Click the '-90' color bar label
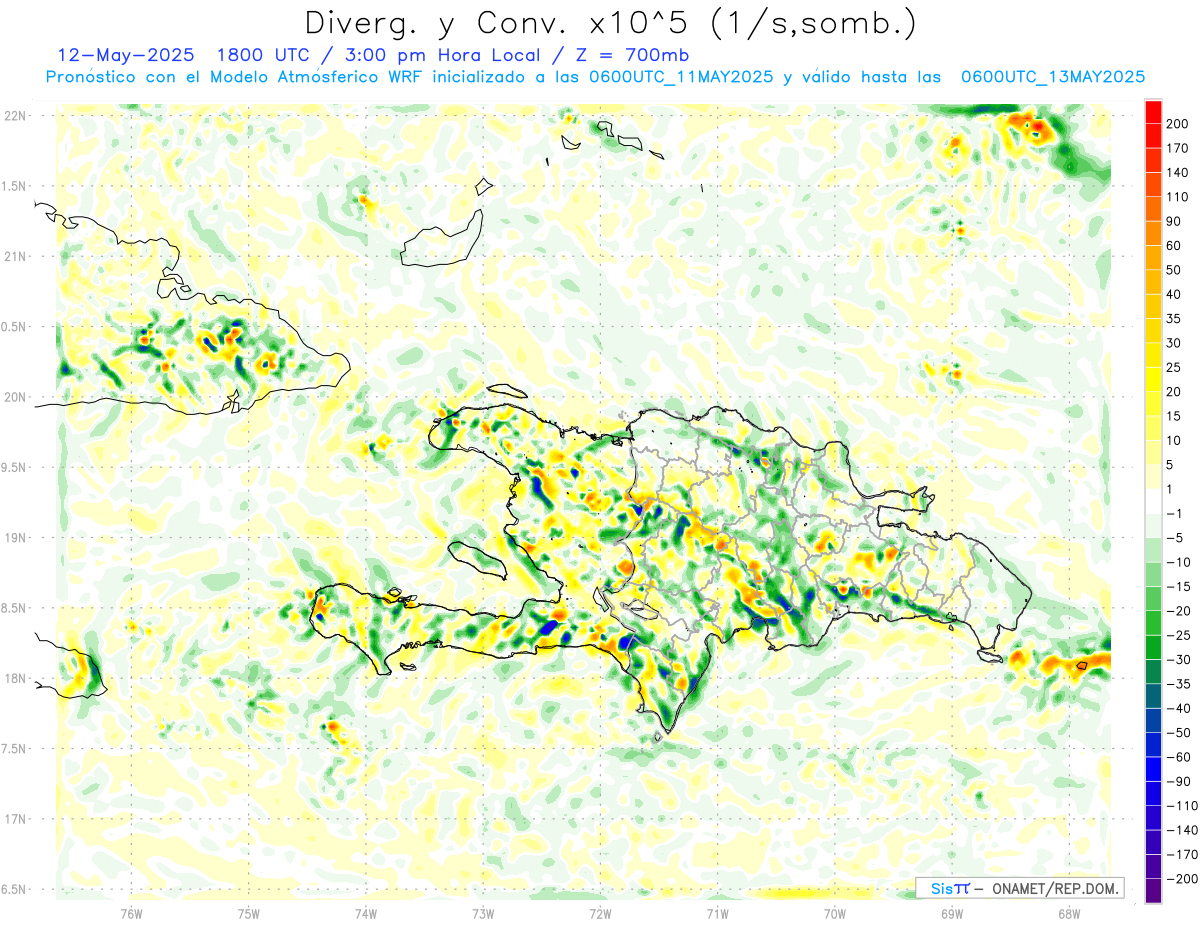This screenshot has height=927, width=1200. pyautogui.click(x=1177, y=782)
